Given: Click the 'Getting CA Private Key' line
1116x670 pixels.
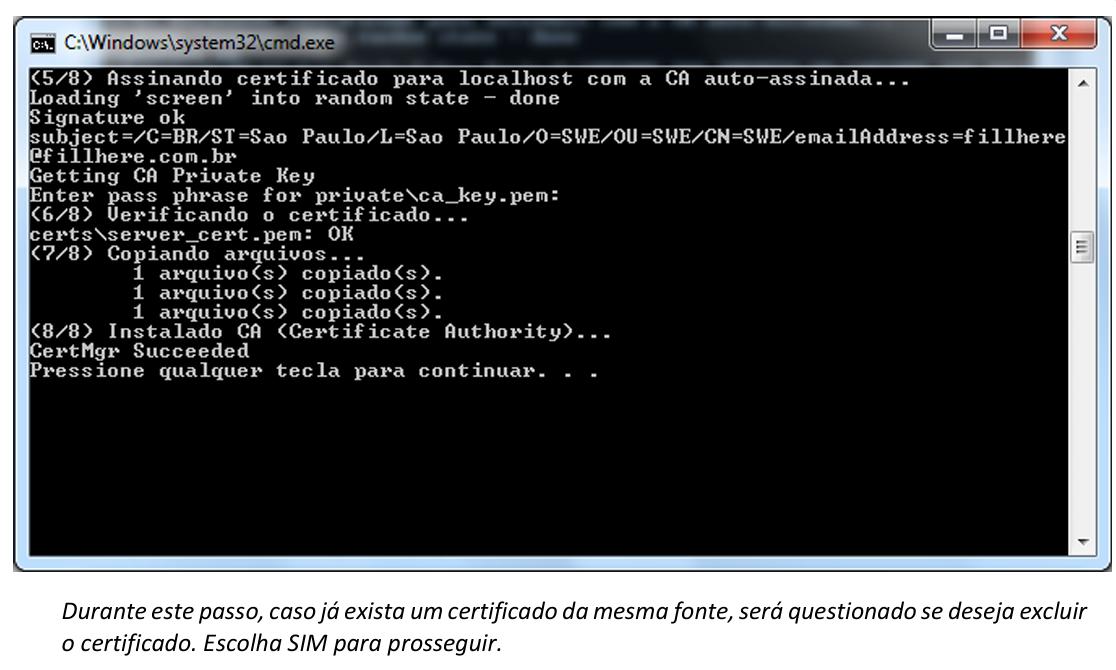Looking at the screenshot, I should tap(158, 176).
